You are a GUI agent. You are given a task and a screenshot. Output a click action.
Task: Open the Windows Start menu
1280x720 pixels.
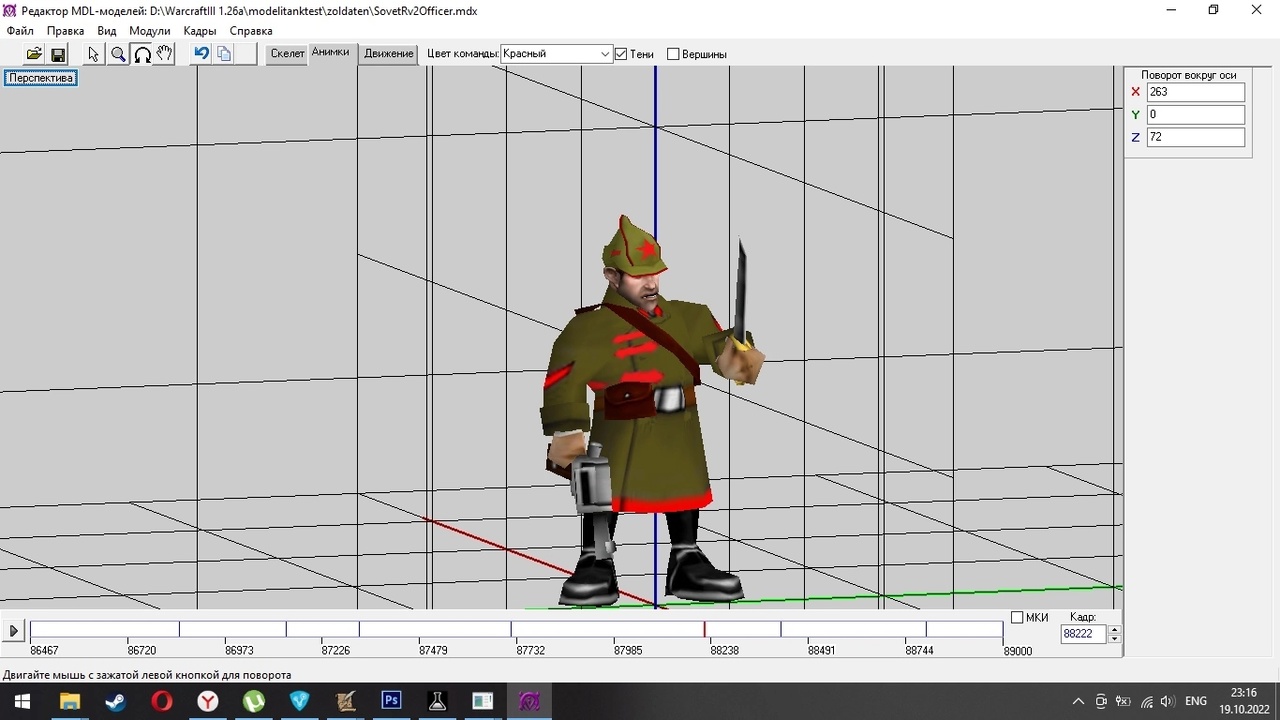tap(22, 701)
